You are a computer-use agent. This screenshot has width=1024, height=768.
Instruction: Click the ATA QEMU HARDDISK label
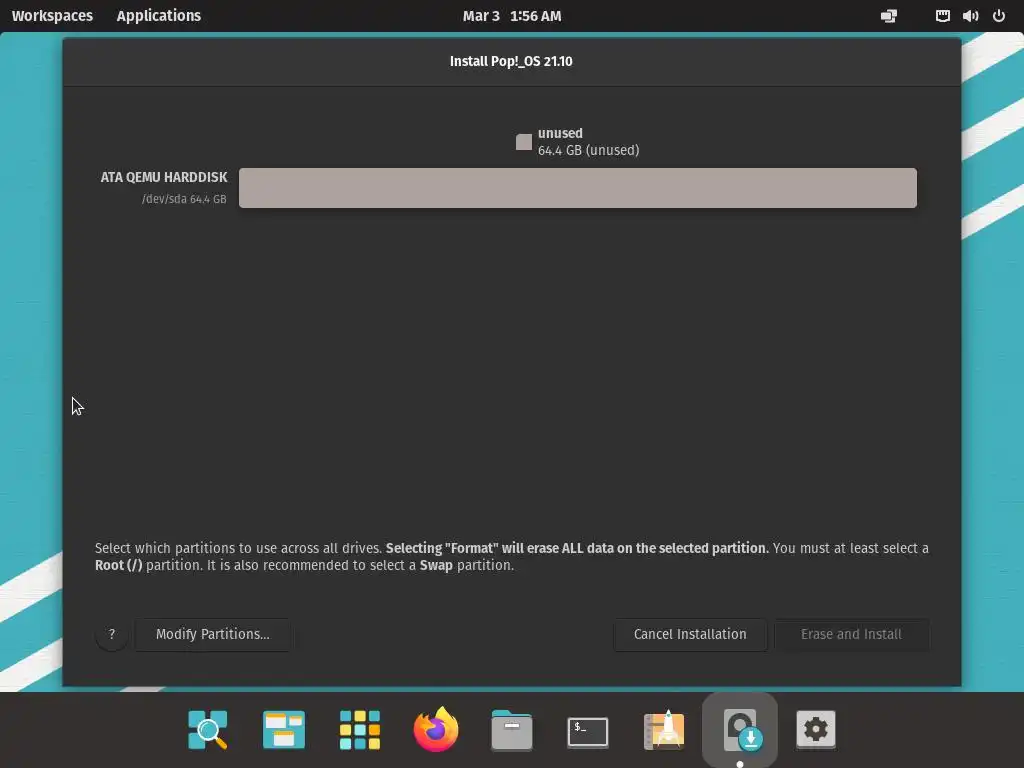164,177
